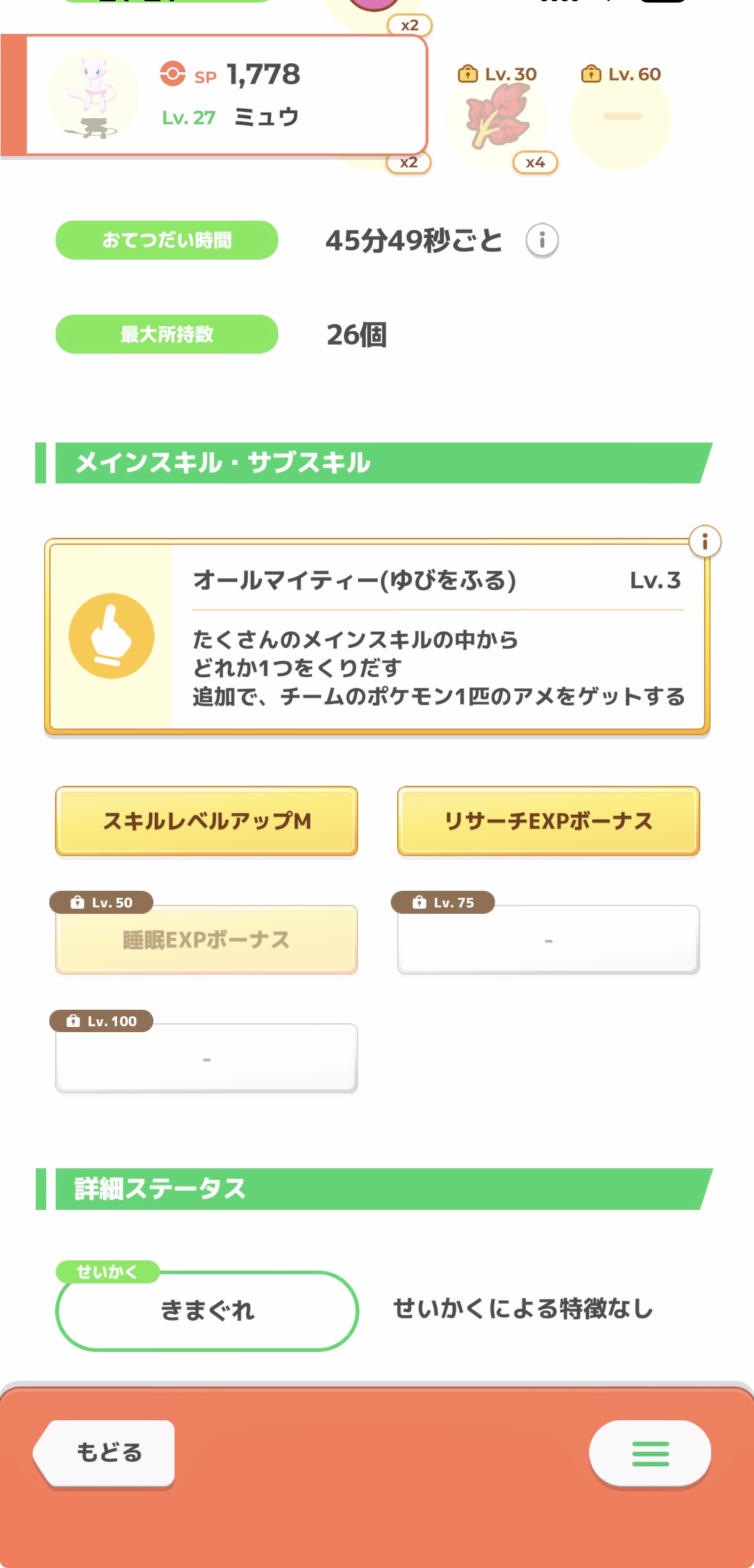Screen dimensions: 754x1568
Task: Tap the empty Lv. 75 sub skill slot
Action: click(x=548, y=940)
